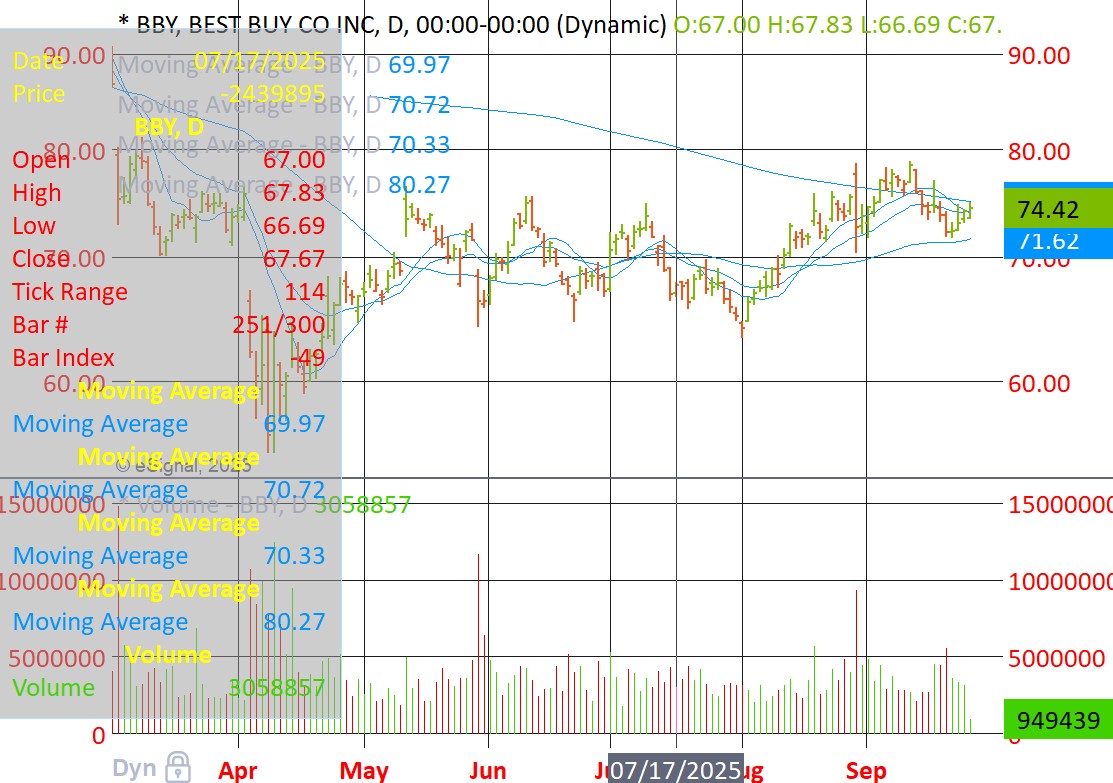Click the Open value 67.00 in data window
Viewport: 1113px width, 783px height.
(293, 160)
